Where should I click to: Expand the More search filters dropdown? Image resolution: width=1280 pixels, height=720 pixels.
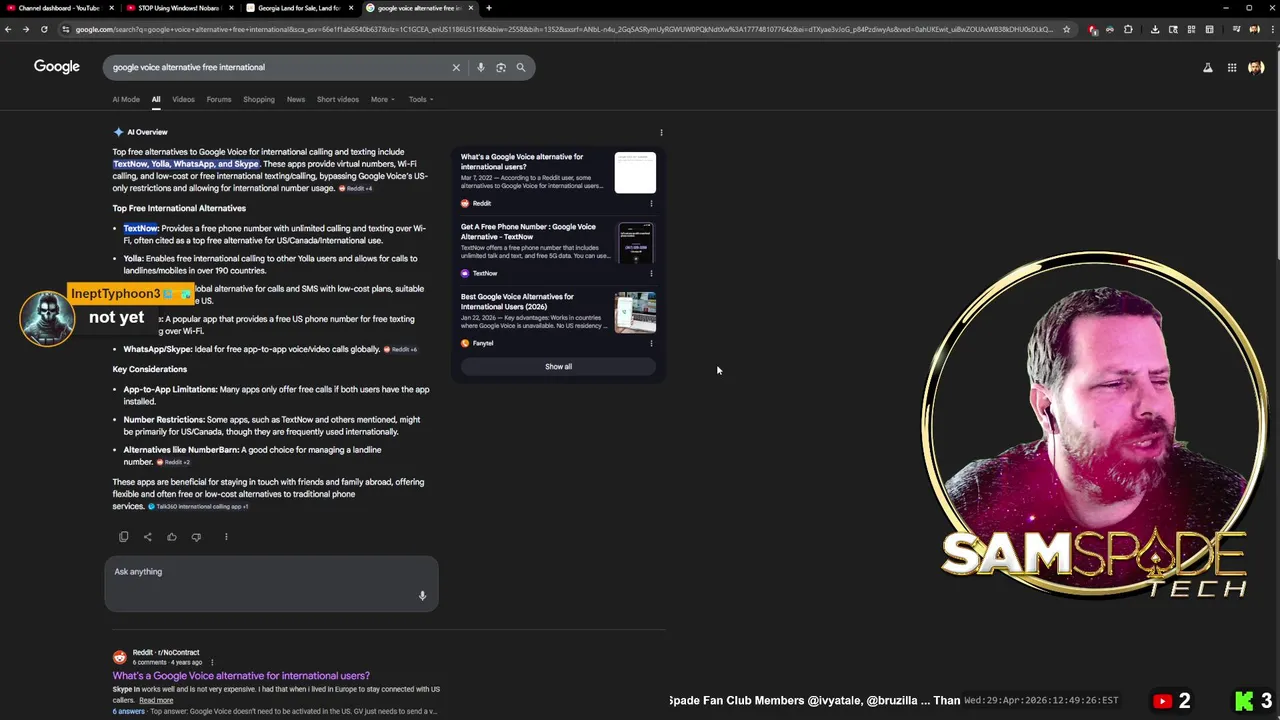(x=383, y=99)
